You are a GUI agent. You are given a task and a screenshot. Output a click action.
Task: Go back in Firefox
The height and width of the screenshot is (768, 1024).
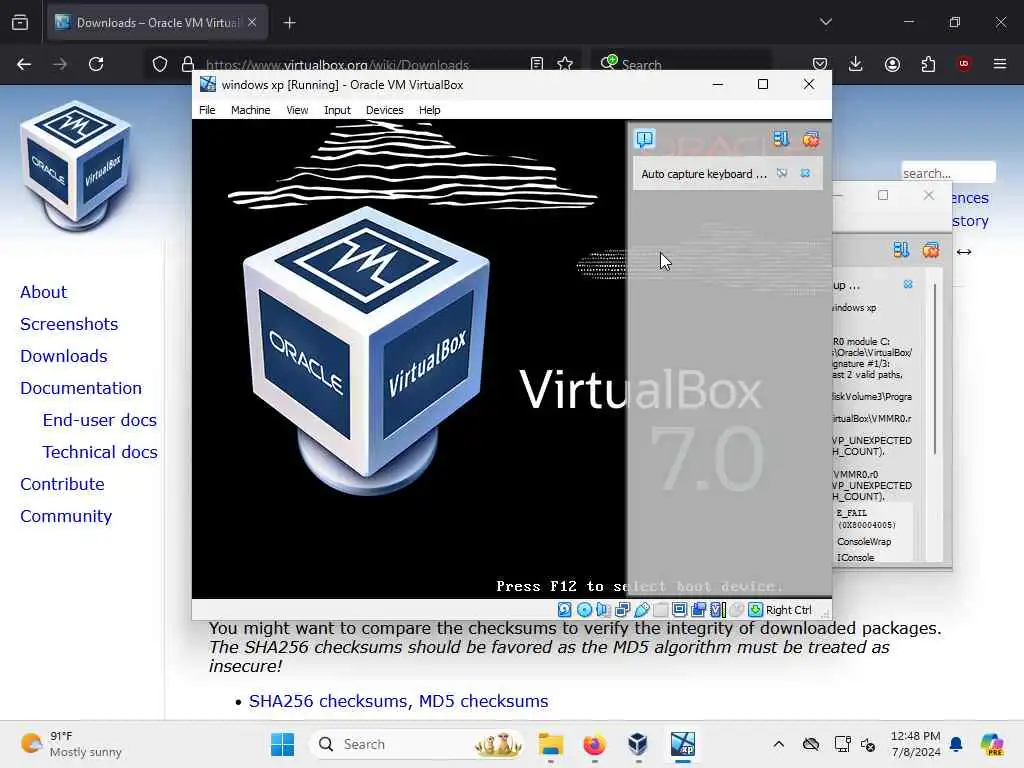[x=24, y=64]
